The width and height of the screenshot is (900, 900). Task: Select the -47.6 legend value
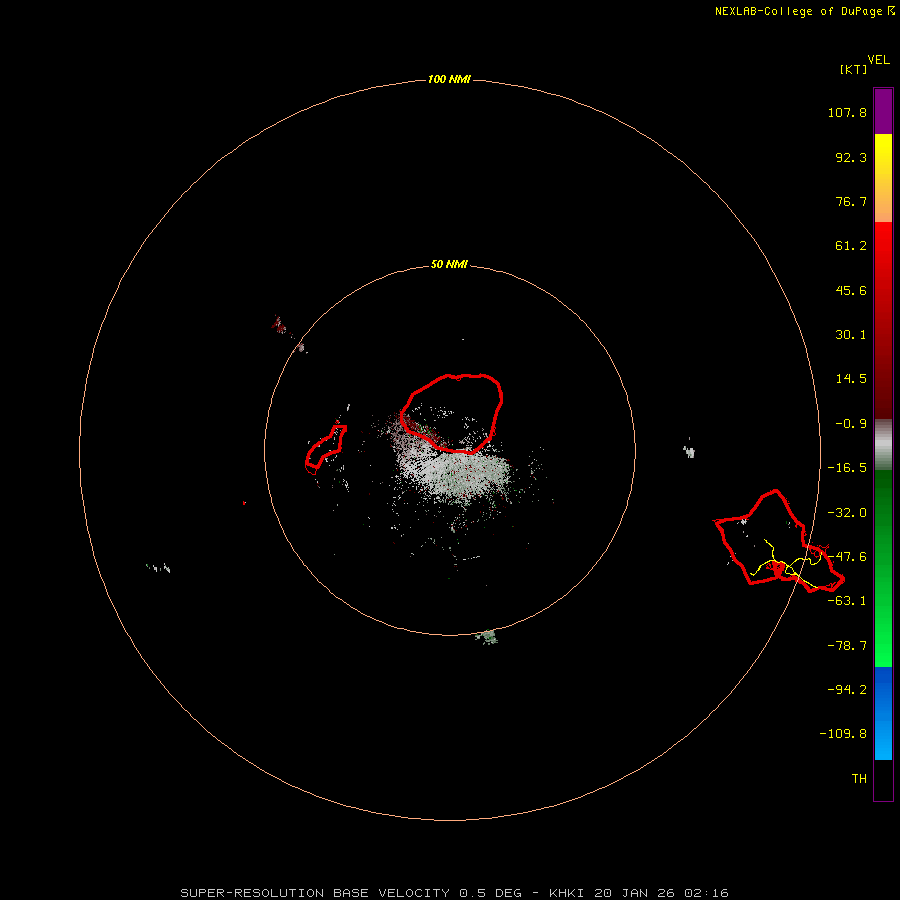point(847,557)
